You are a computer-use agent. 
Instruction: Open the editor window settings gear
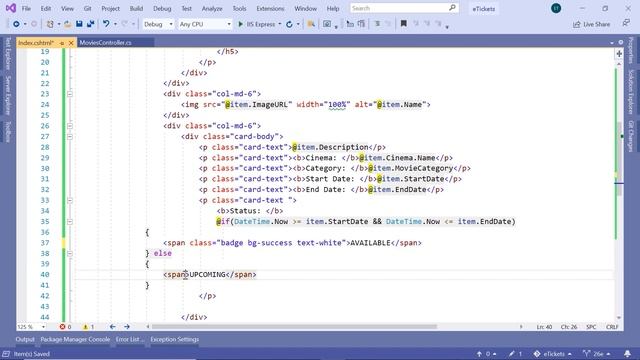[621, 42]
